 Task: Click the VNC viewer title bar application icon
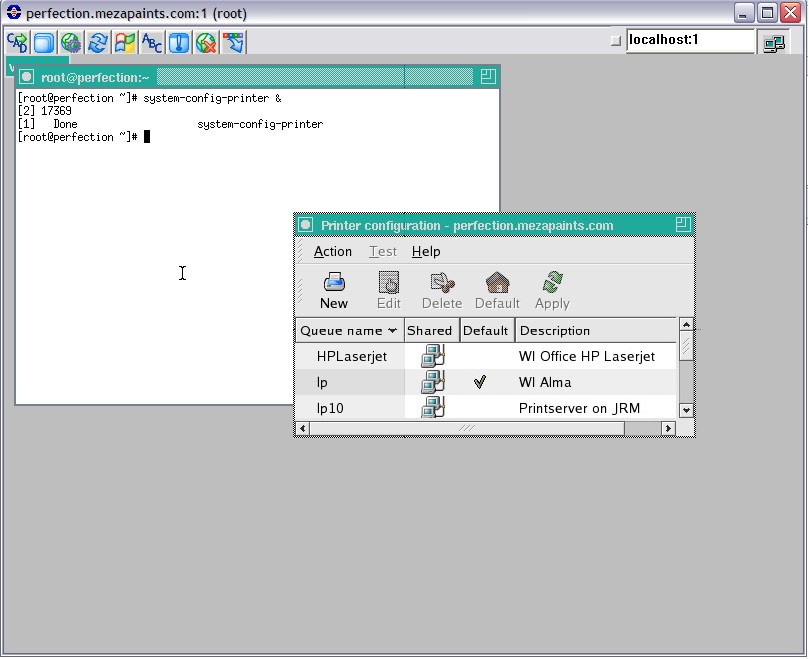pyautogui.click(x=13, y=12)
